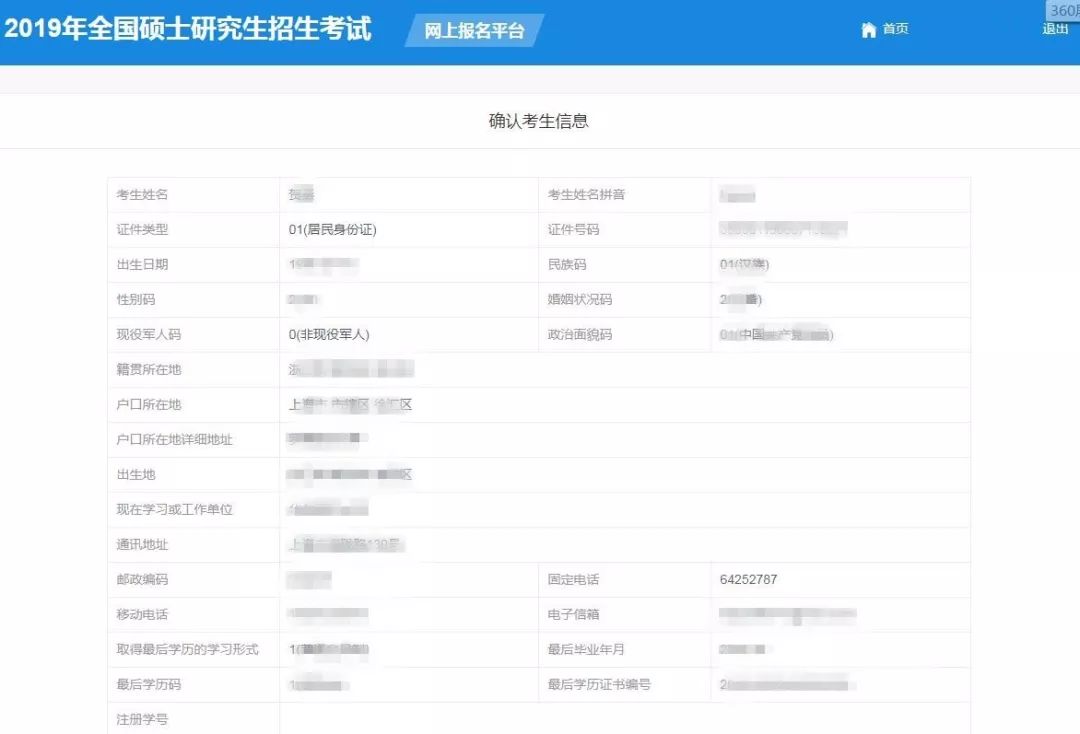The image size is (1080, 734).
Task: Click 退出 to log out
Action: pos(1055,29)
